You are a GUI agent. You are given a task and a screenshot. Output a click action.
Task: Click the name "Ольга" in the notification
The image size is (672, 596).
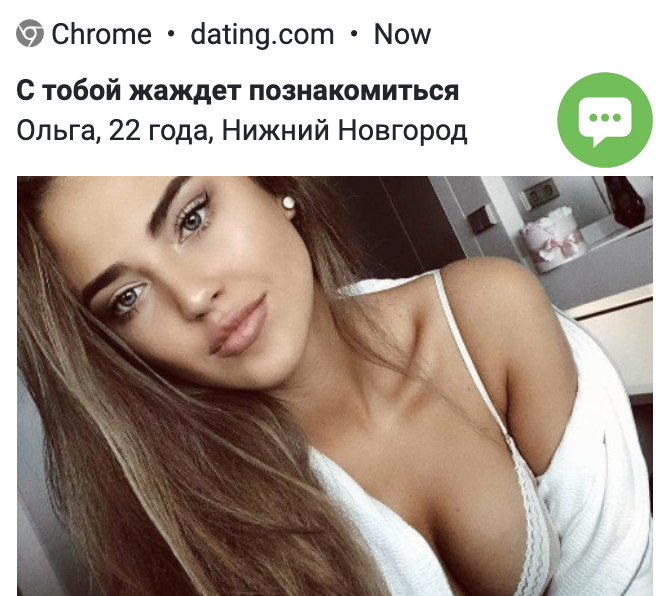point(57,130)
